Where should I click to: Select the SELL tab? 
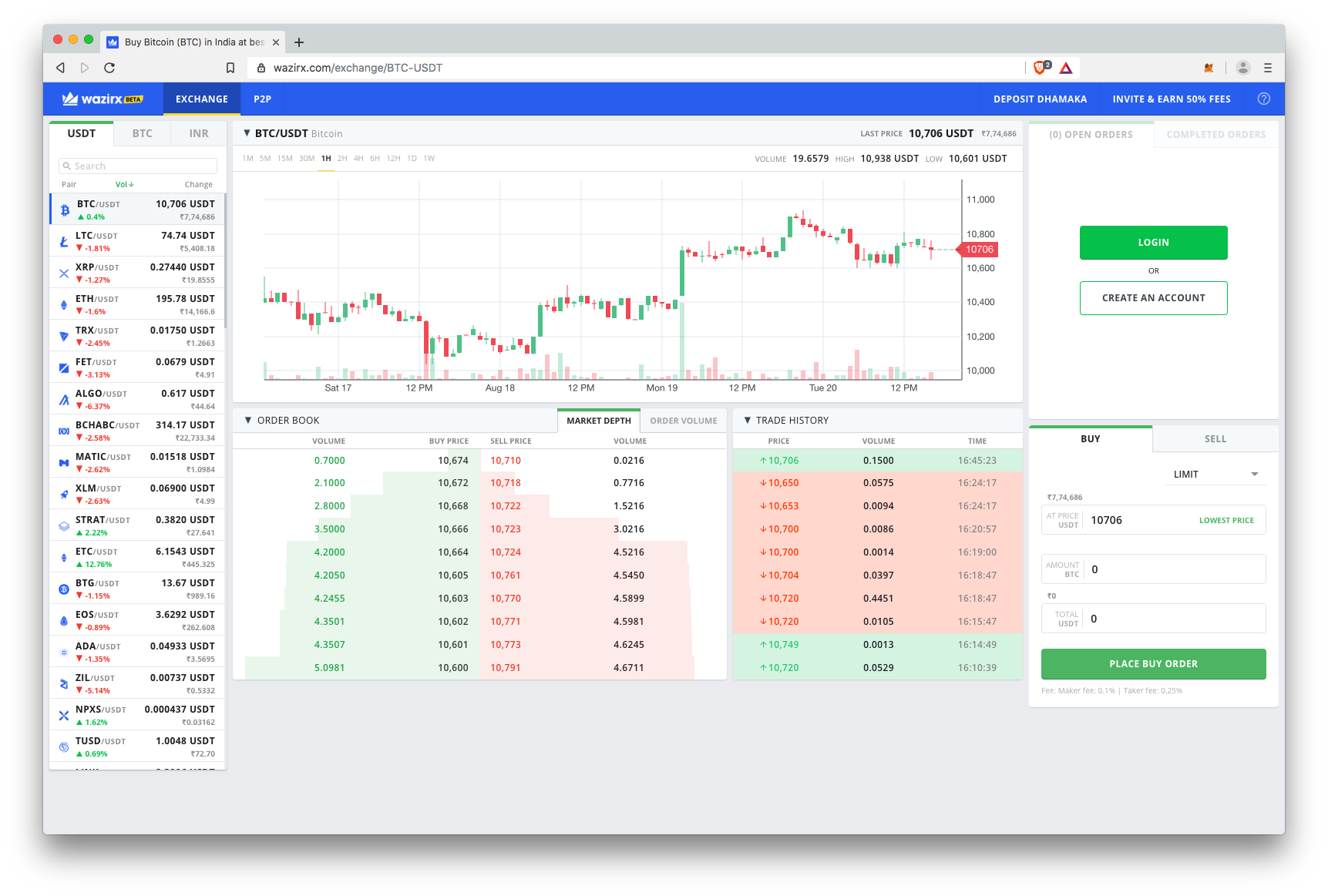(x=1215, y=438)
